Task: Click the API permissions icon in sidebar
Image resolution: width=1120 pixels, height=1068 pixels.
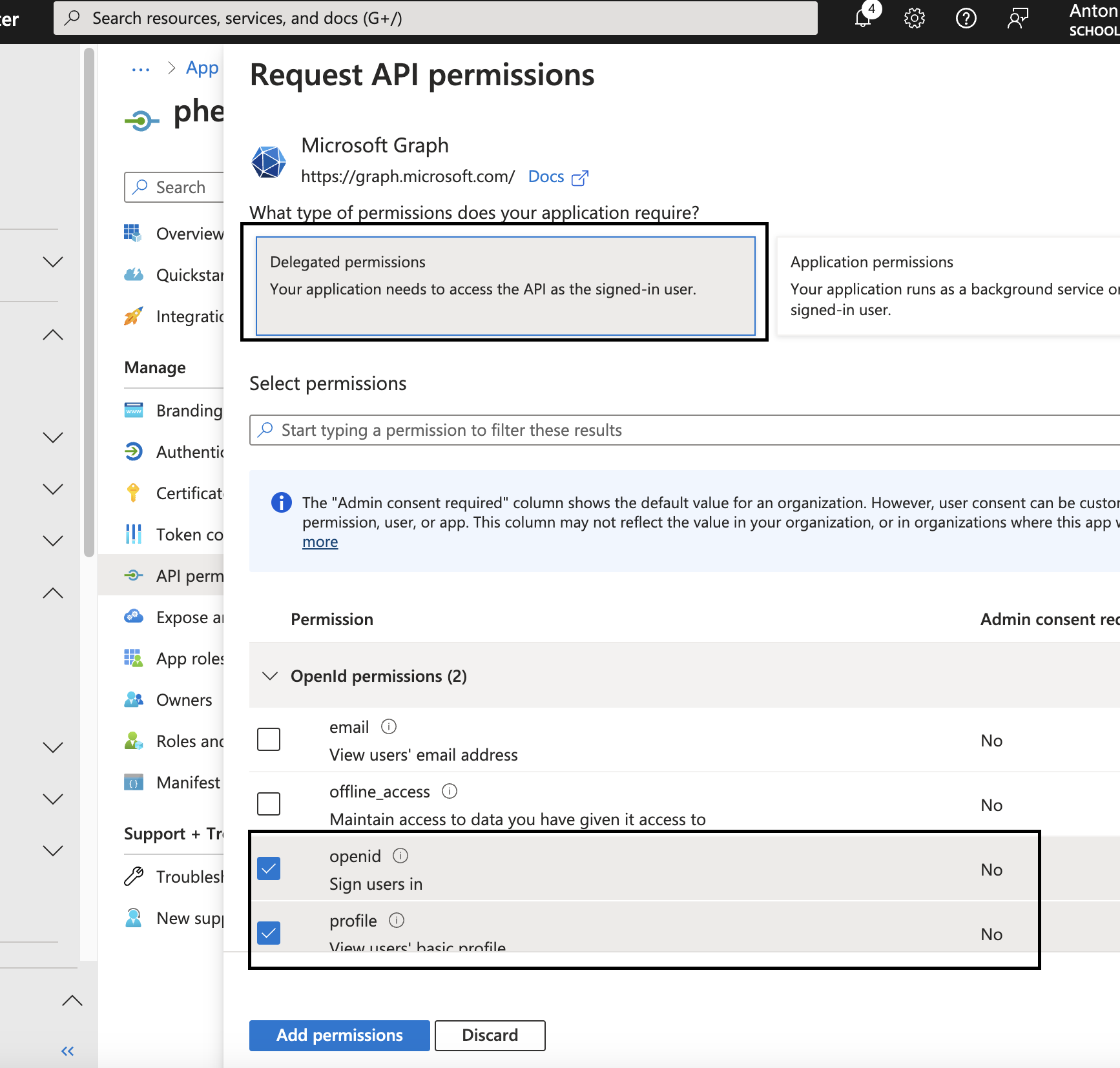Action: 133,575
